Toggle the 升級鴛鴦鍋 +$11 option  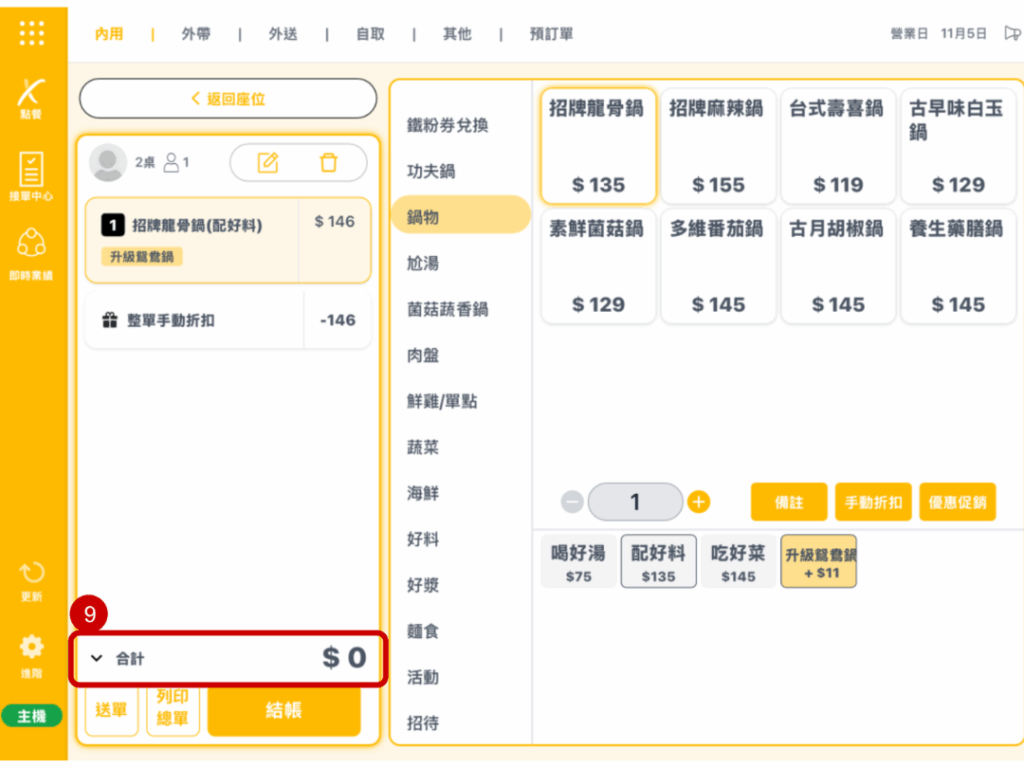819,562
